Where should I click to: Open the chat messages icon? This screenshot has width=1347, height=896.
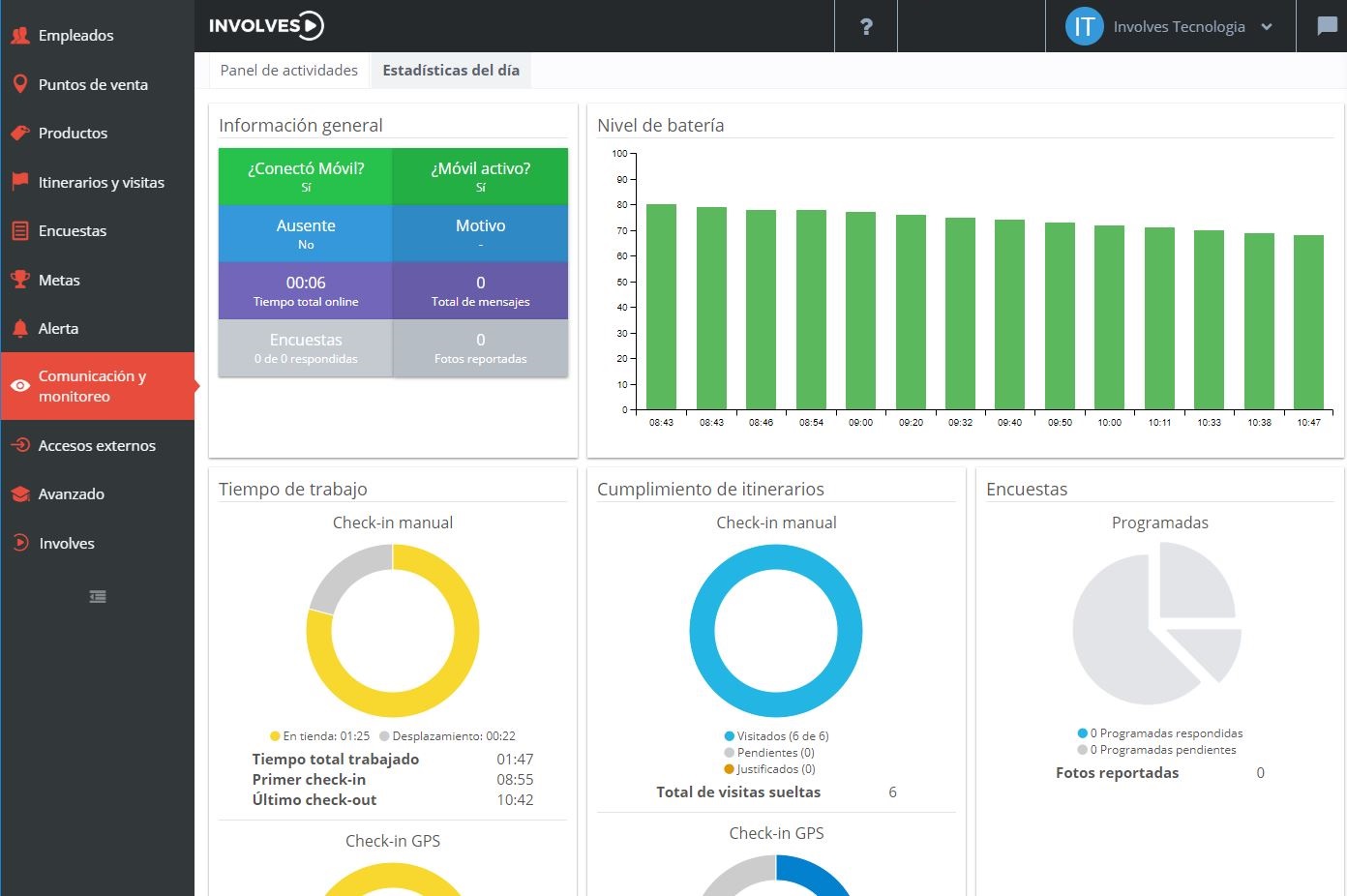point(1327,26)
